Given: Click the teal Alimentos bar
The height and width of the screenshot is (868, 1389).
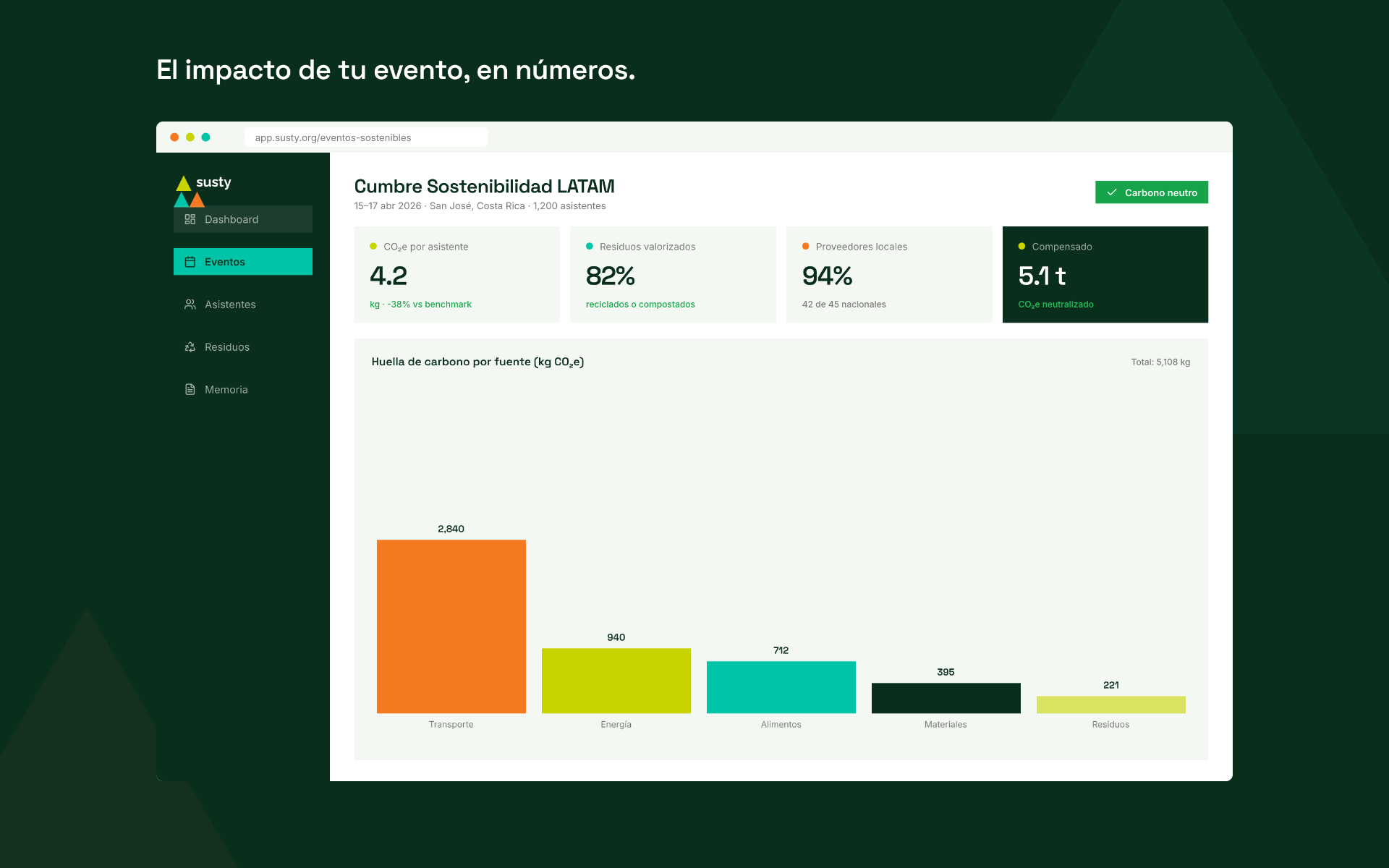Looking at the screenshot, I should point(781,687).
